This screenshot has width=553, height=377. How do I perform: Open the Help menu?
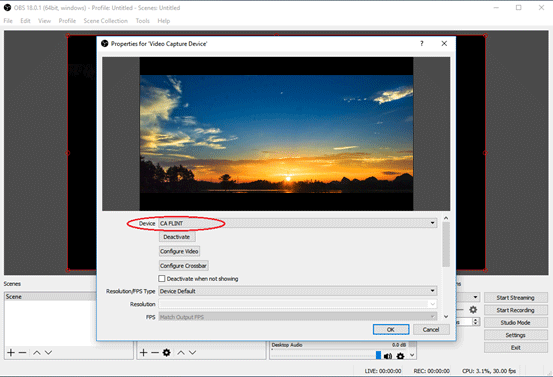coord(164,21)
